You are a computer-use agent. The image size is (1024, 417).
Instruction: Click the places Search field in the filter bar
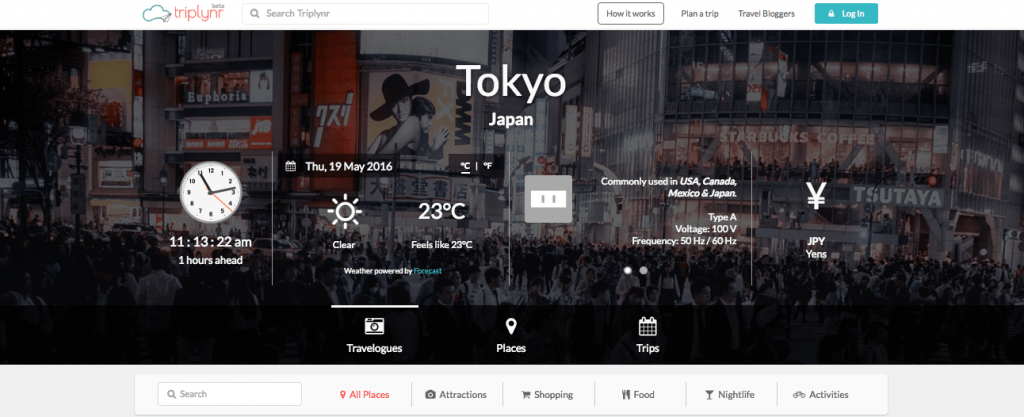point(230,394)
